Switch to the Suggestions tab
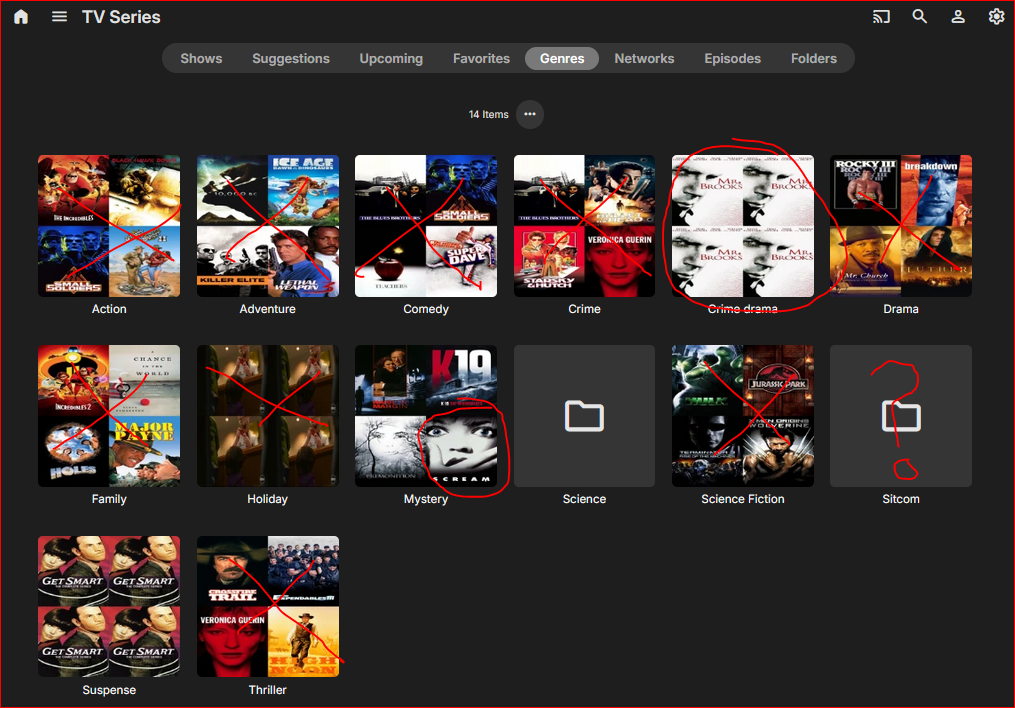Screen dimensions: 1015x708 point(291,58)
